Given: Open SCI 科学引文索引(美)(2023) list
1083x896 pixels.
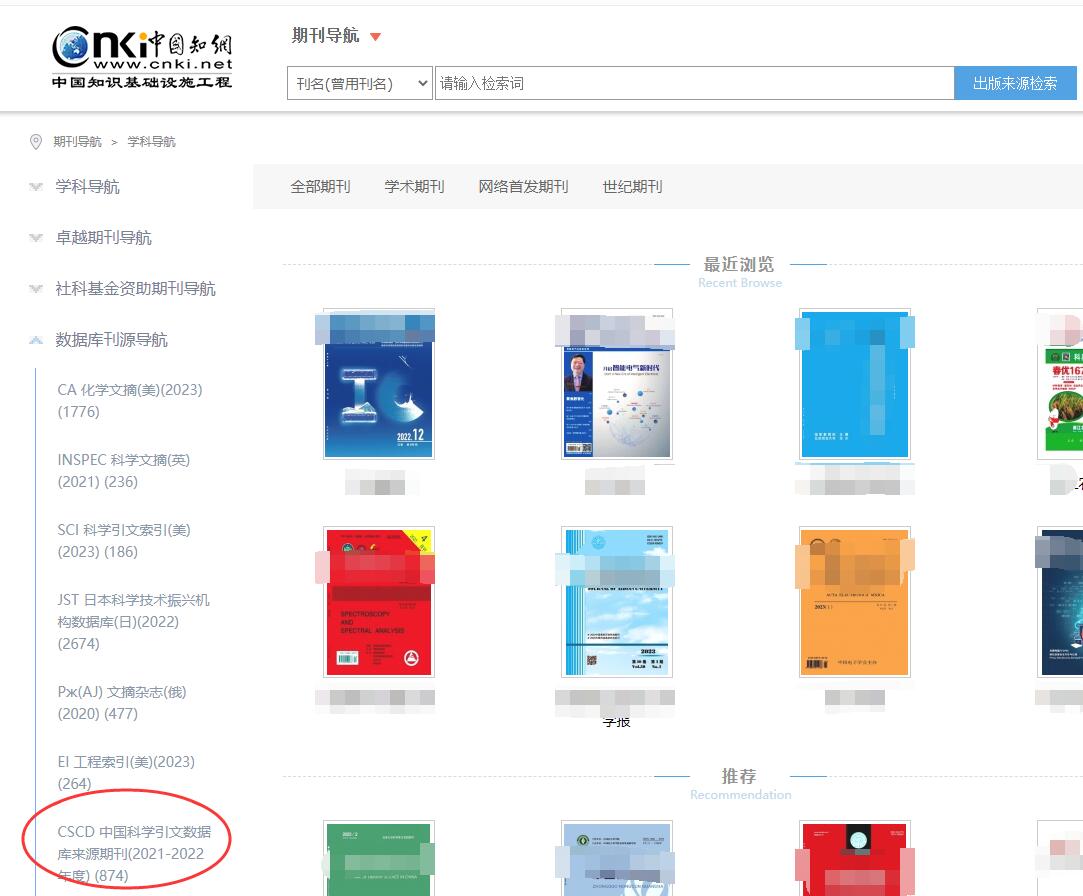Looking at the screenshot, I should (x=124, y=540).
